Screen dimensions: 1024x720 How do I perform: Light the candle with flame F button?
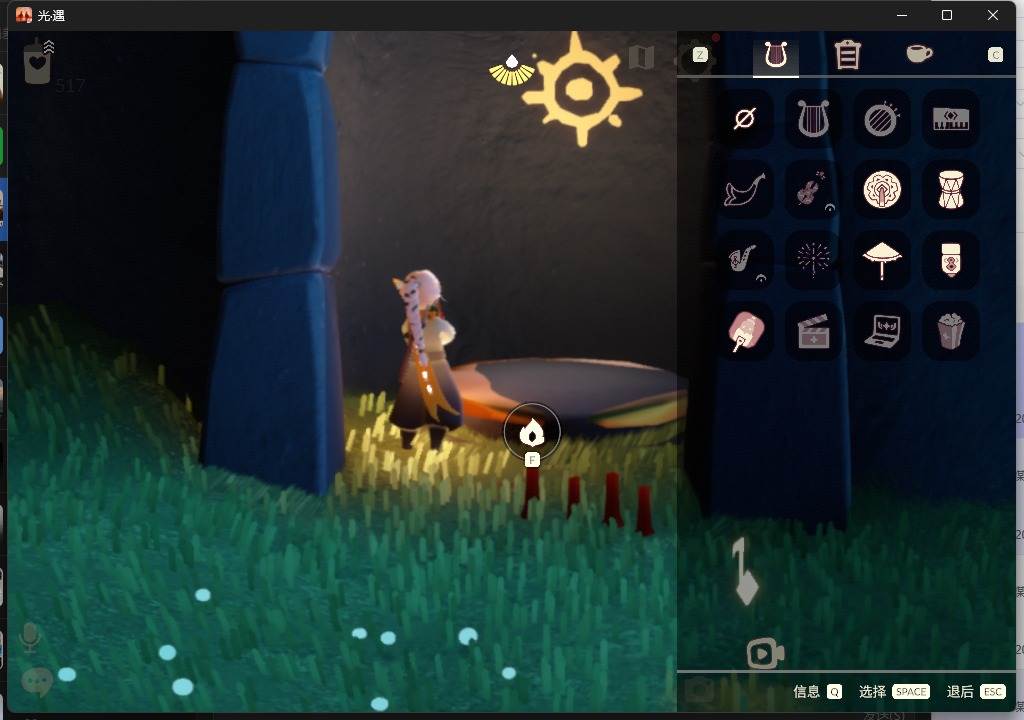[x=532, y=433]
